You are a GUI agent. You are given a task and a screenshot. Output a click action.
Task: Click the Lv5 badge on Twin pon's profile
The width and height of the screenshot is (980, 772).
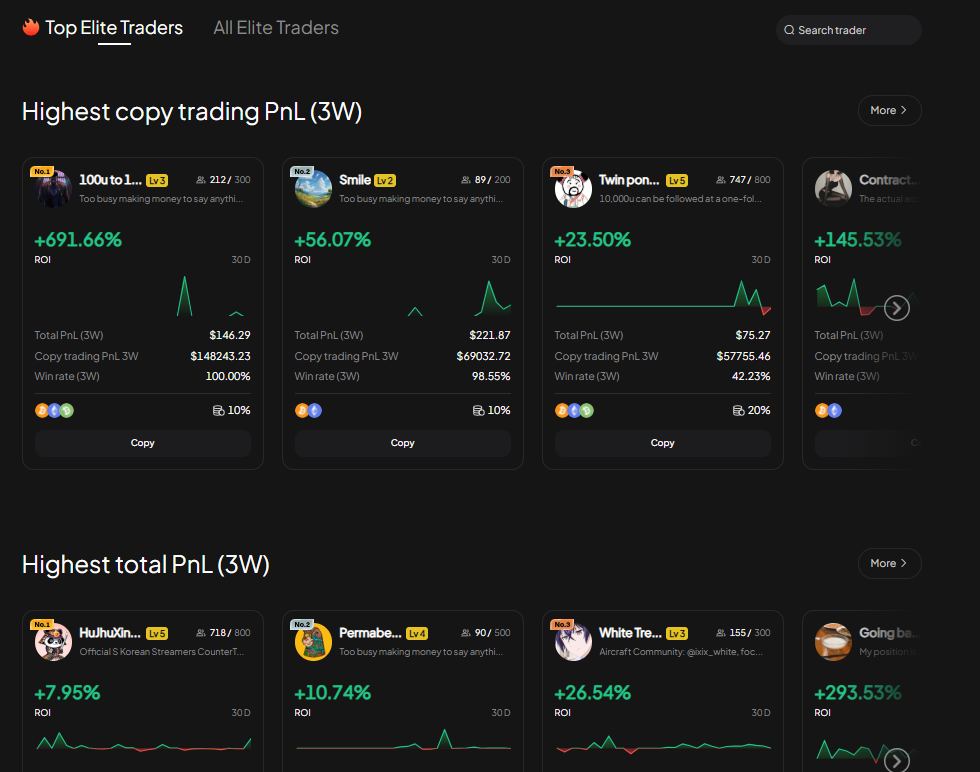coord(677,180)
